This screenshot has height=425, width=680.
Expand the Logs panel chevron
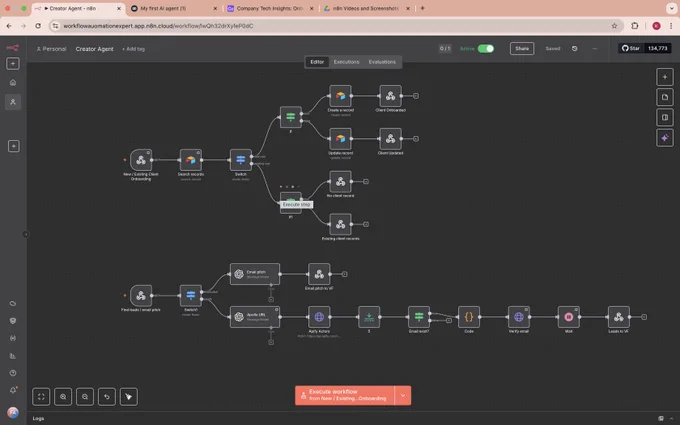coord(671,418)
